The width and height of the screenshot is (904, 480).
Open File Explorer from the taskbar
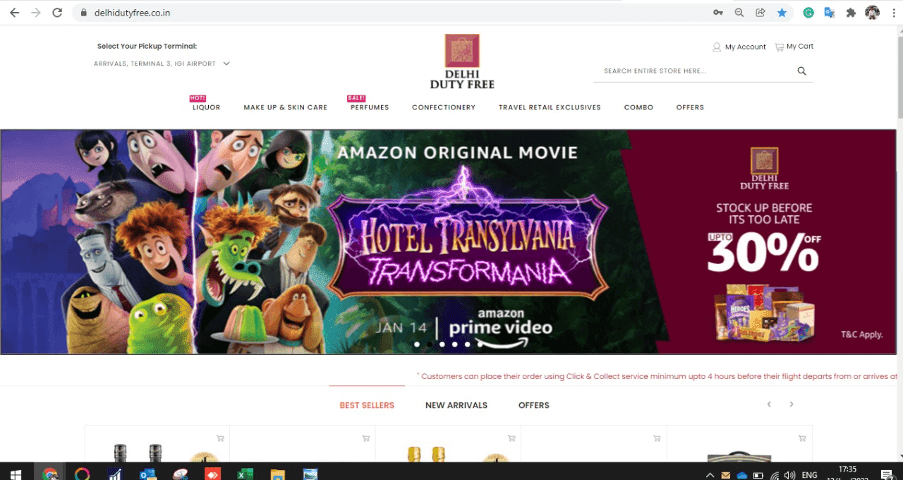[278, 474]
